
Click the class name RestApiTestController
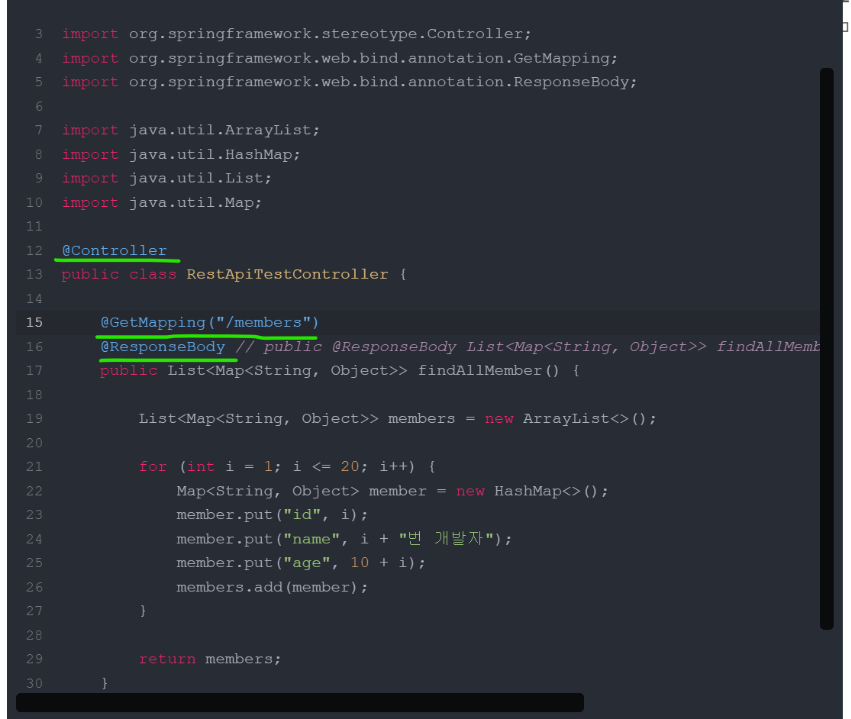tap(287, 274)
